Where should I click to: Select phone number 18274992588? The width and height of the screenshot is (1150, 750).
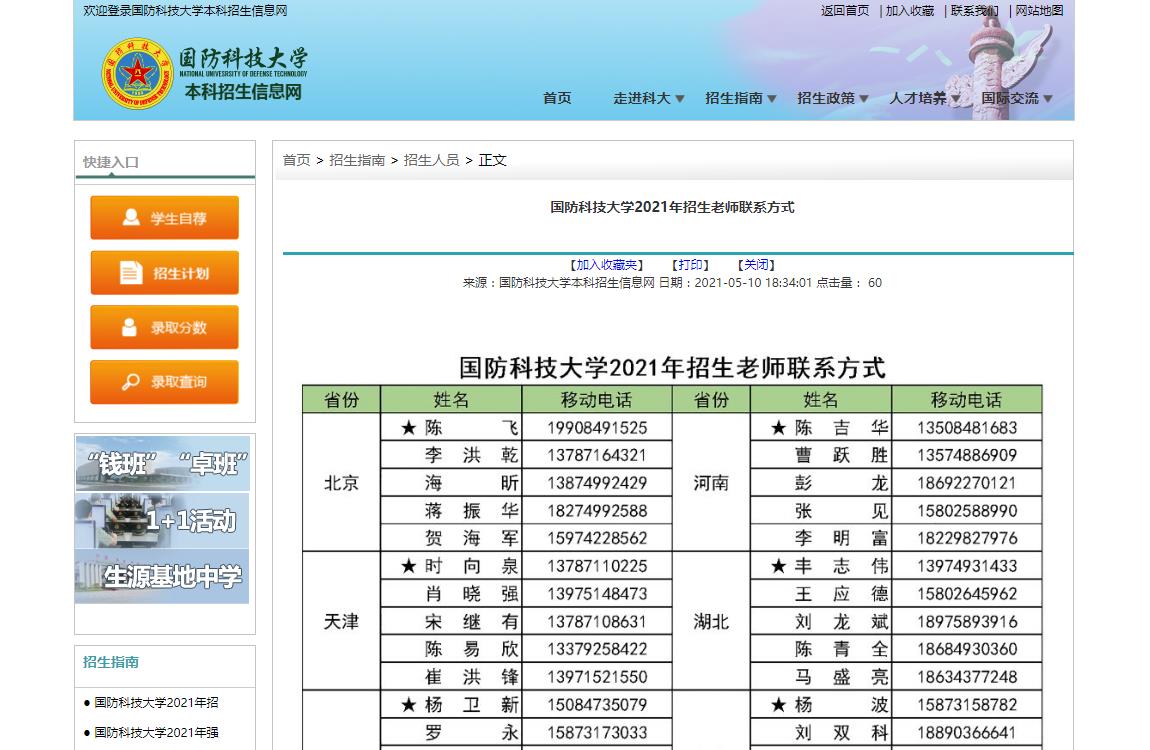pyautogui.click(x=597, y=511)
